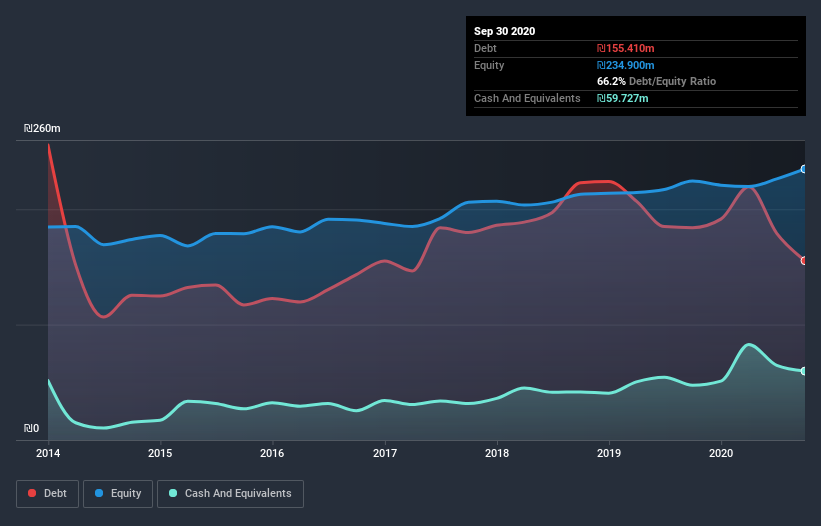The width and height of the screenshot is (821, 526).
Task: Select the teal Cash endpoint marker
Action: [803, 371]
